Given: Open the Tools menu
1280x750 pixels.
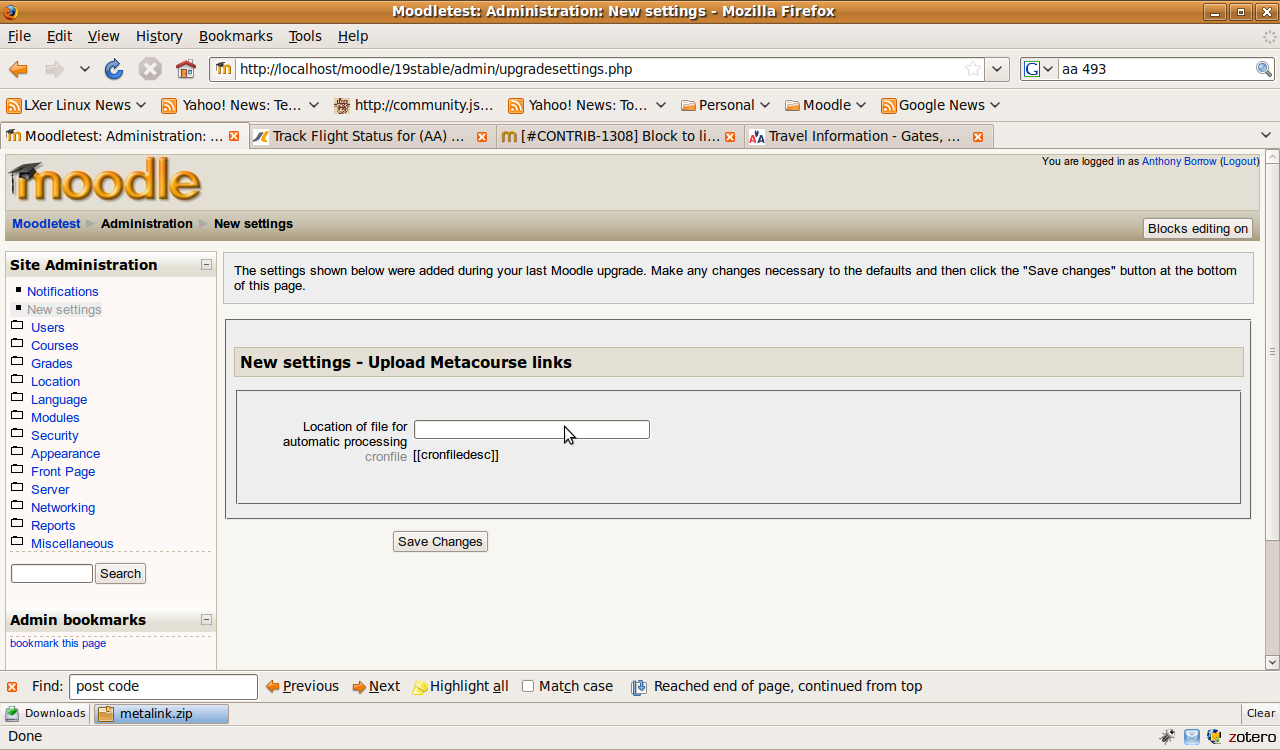Looking at the screenshot, I should pyautogui.click(x=305, y=36).
